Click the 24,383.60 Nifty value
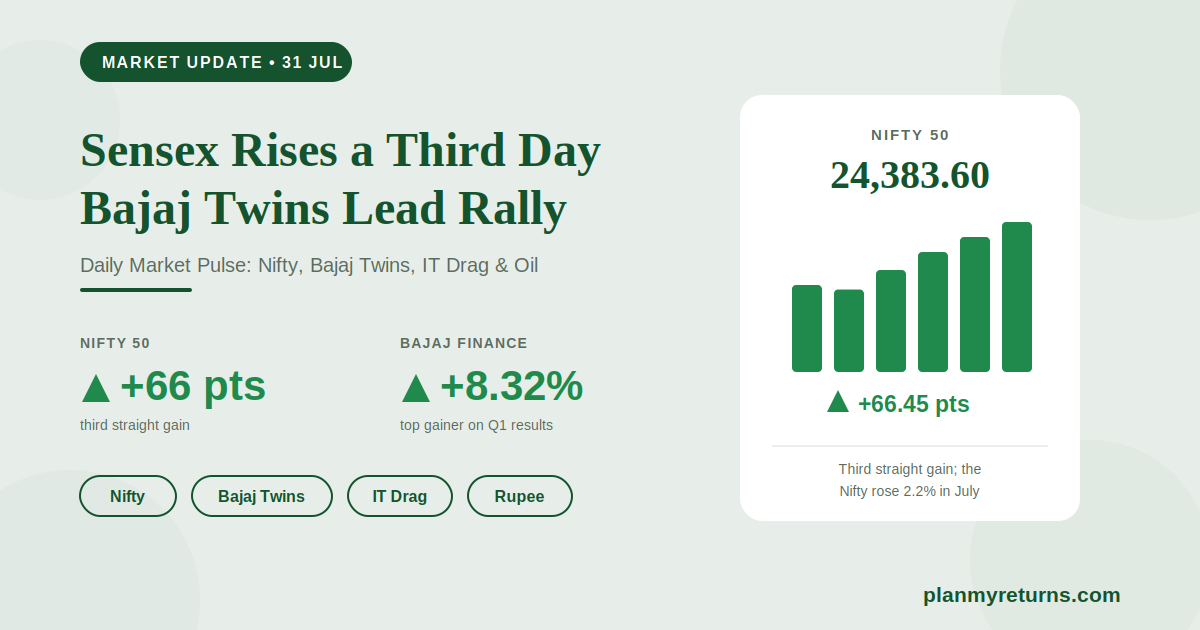1200x630 pixels. pyautogui.click(x=910, y=175)
